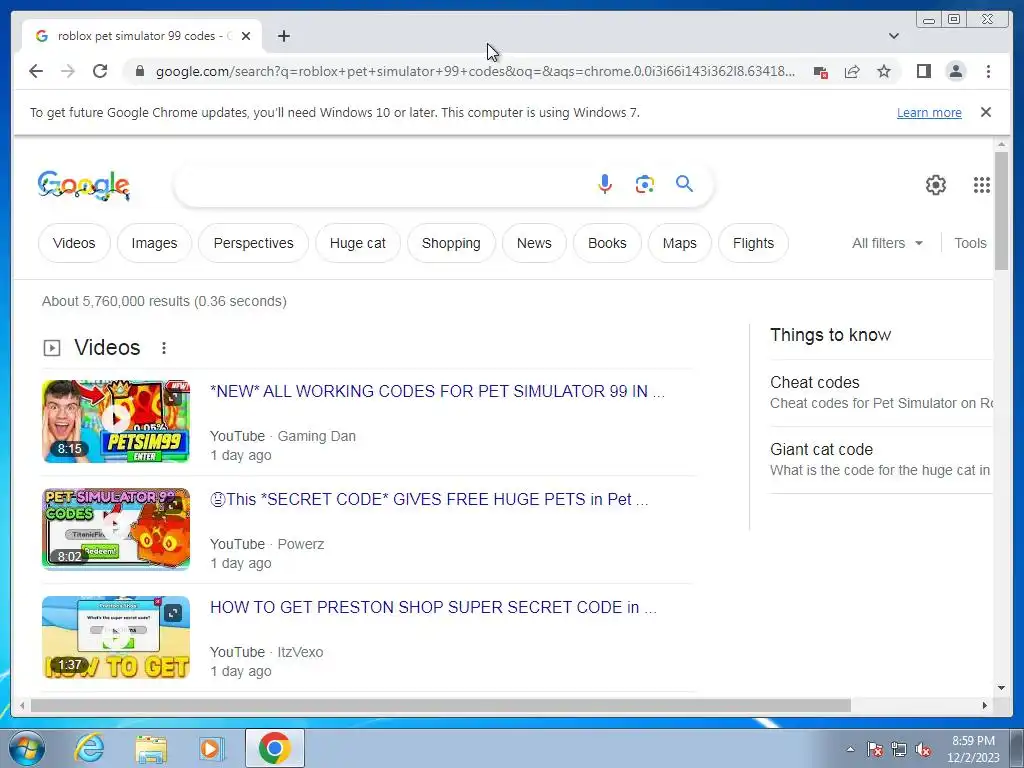Viewport: 1024px width, 768px height.
Task: Bookmark this page with the star icon
Action: coord(884,71)
